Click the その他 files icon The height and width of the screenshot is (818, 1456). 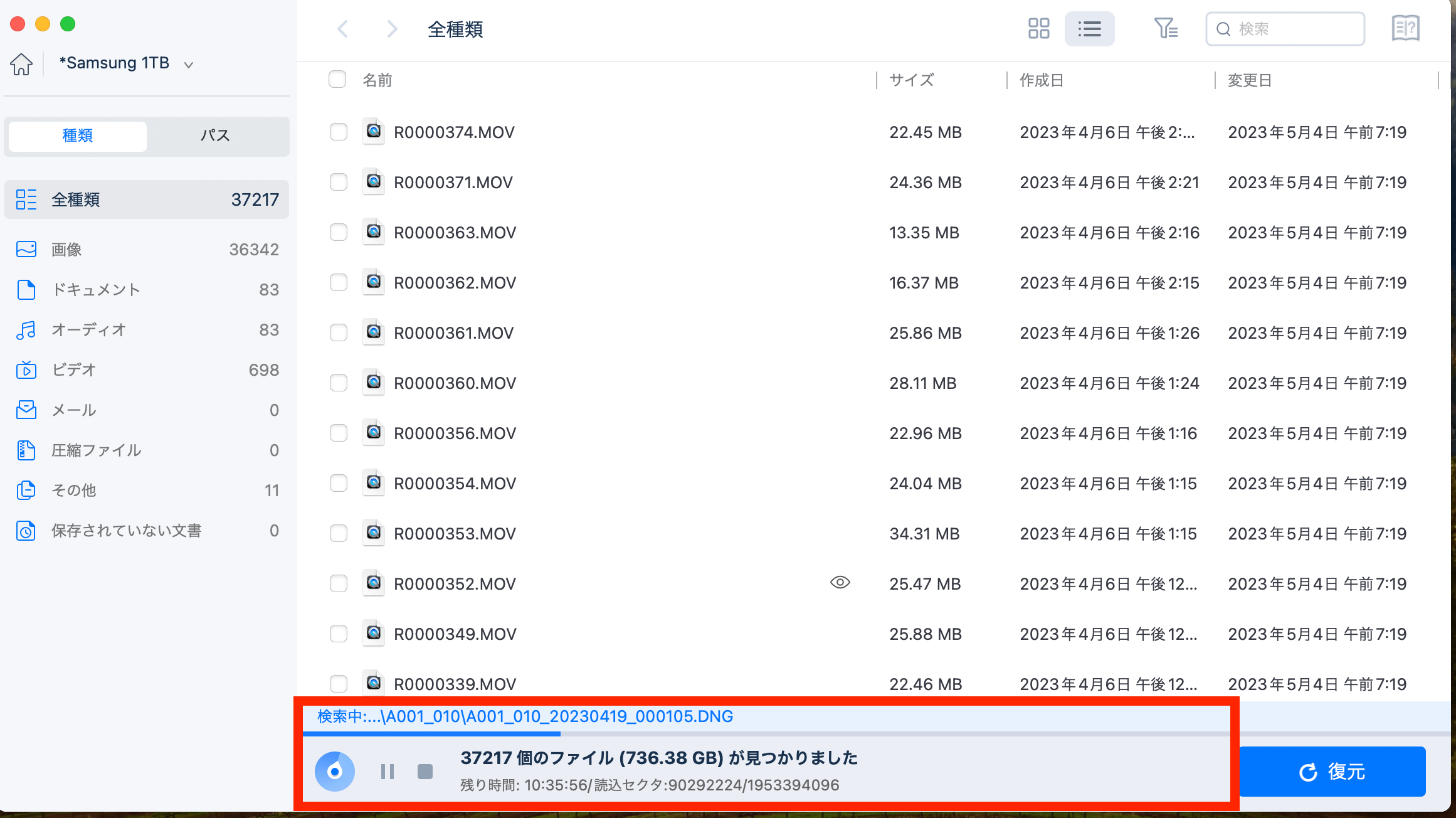tap(26, 491)
